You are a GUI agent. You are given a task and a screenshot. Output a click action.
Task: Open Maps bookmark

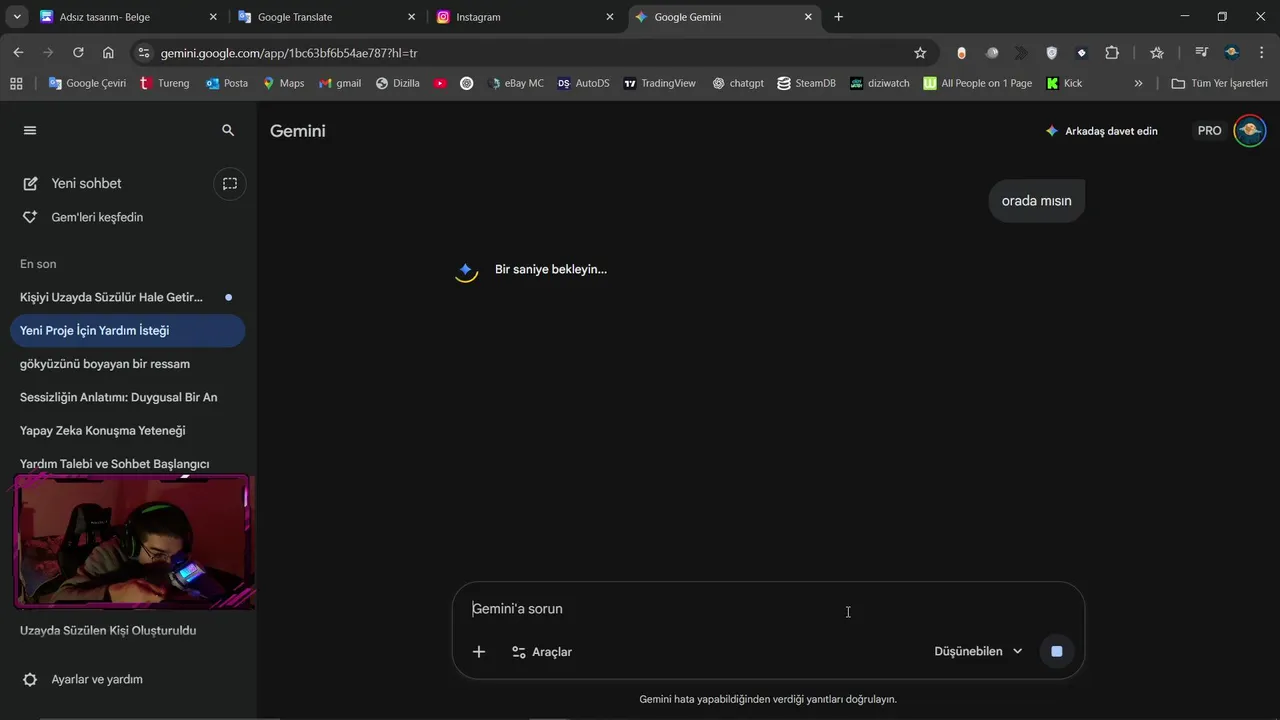click(x=283, y=83)
